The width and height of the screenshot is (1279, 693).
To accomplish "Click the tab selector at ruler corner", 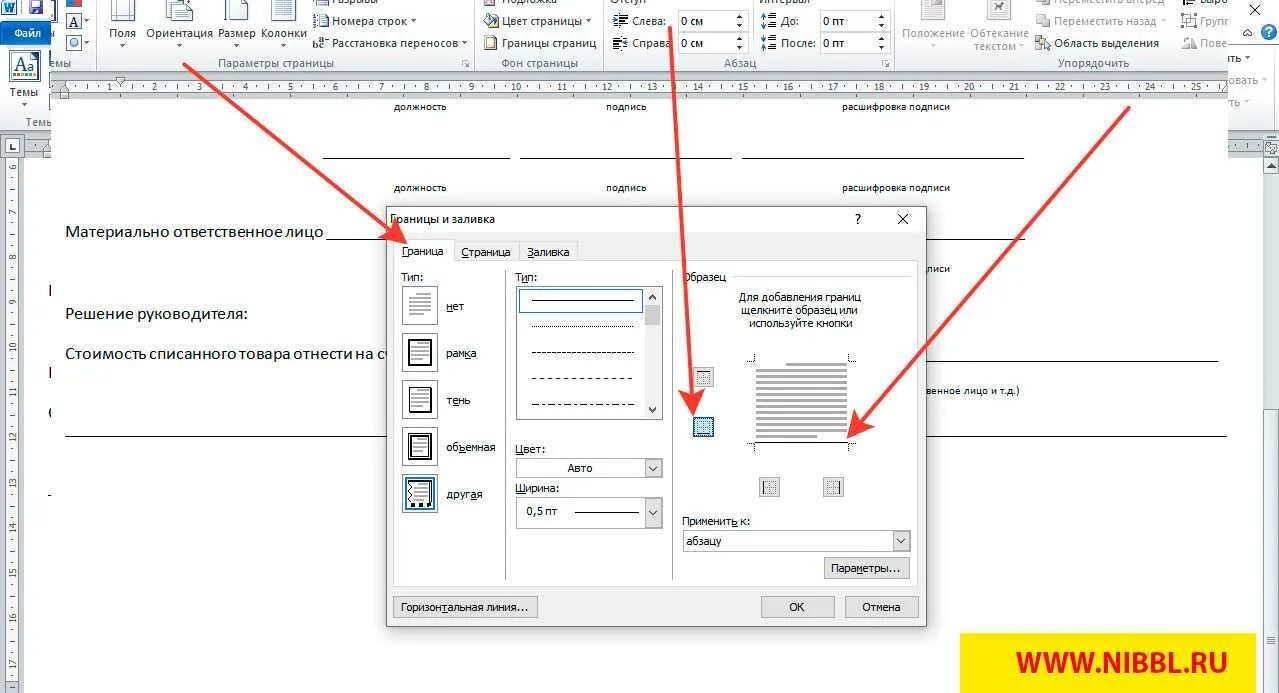I will 13,147.
